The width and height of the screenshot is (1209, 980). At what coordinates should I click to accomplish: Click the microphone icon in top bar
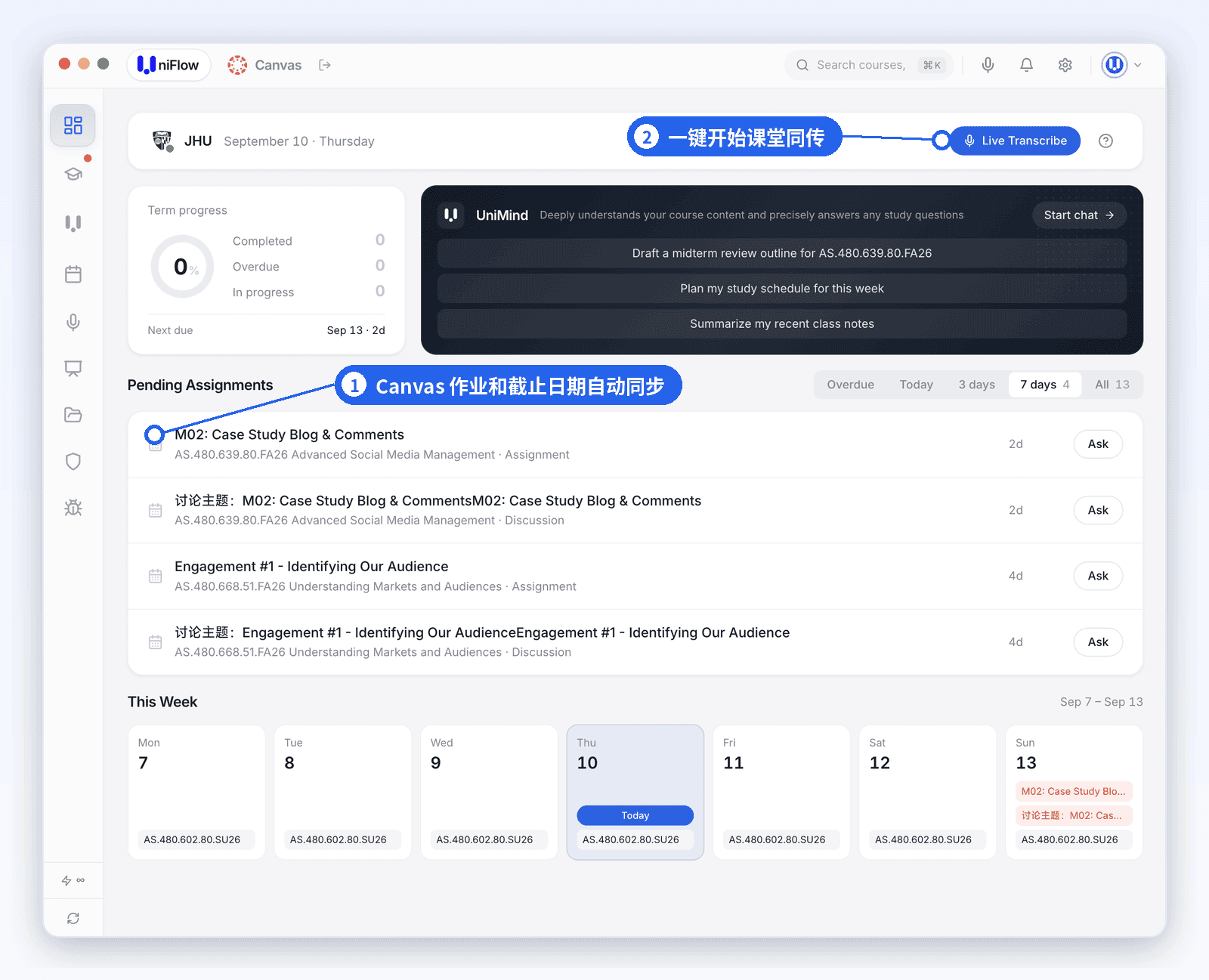coord(988,65)
